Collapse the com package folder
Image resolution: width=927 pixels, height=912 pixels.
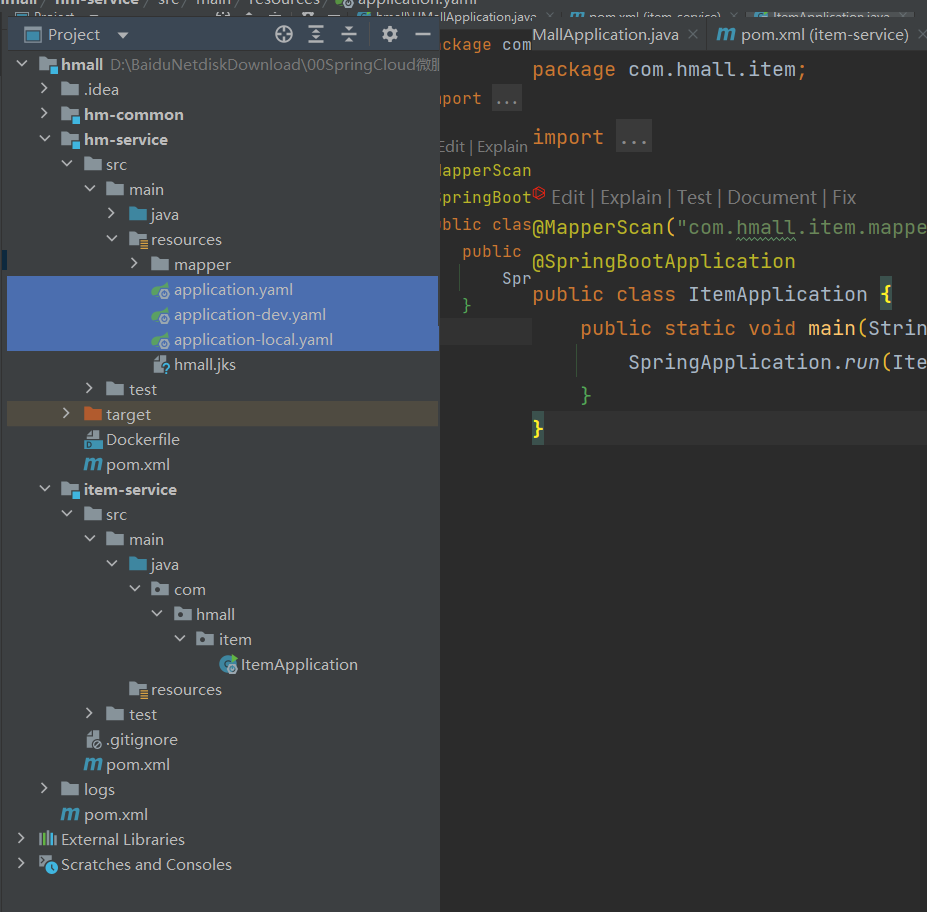[x=135, y=589]
